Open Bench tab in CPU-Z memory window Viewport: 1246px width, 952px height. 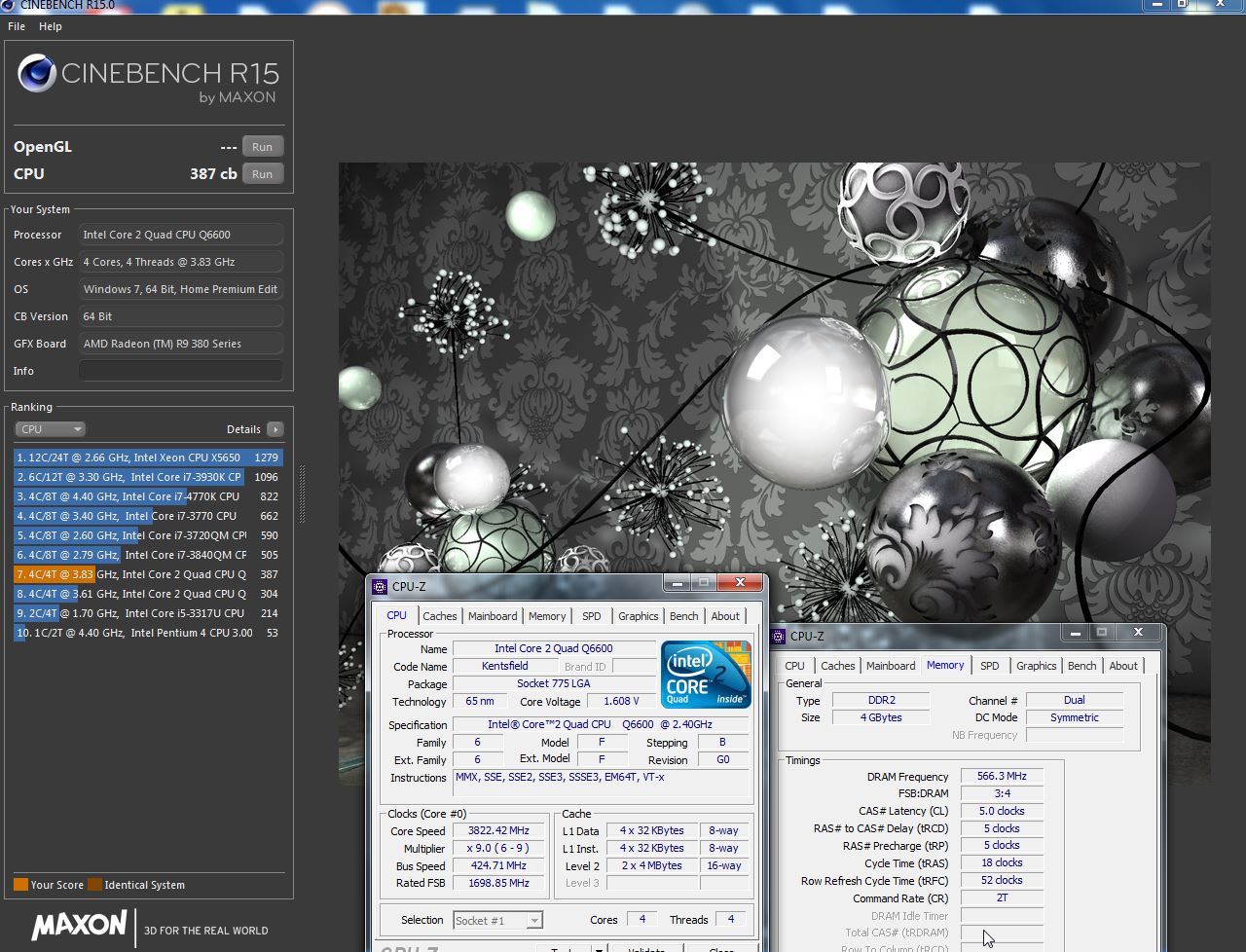(x=1082, y=666)
